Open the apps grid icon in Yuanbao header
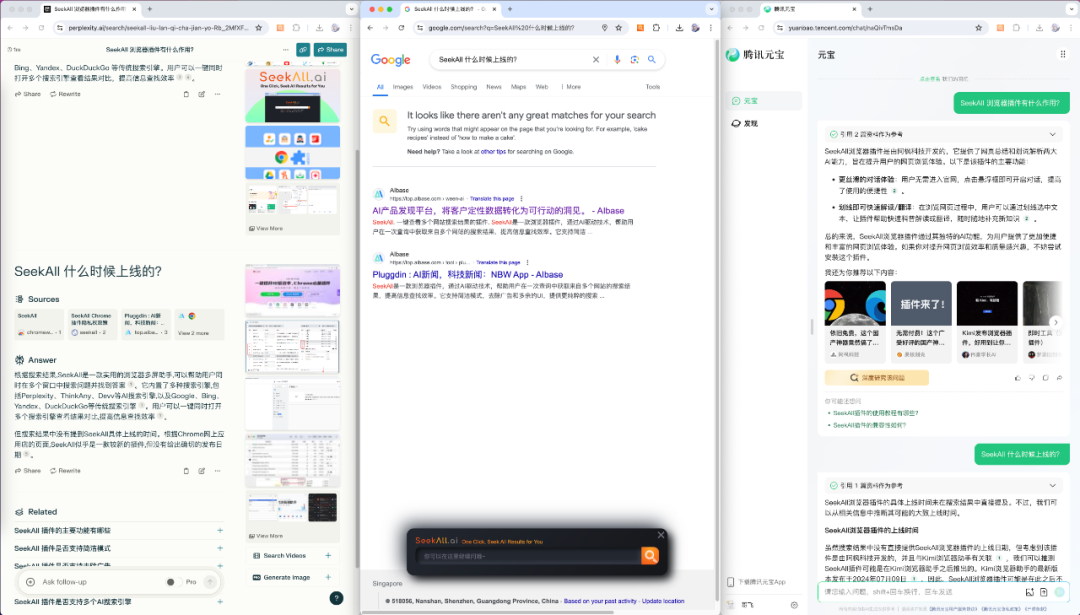 (1063, 54)
